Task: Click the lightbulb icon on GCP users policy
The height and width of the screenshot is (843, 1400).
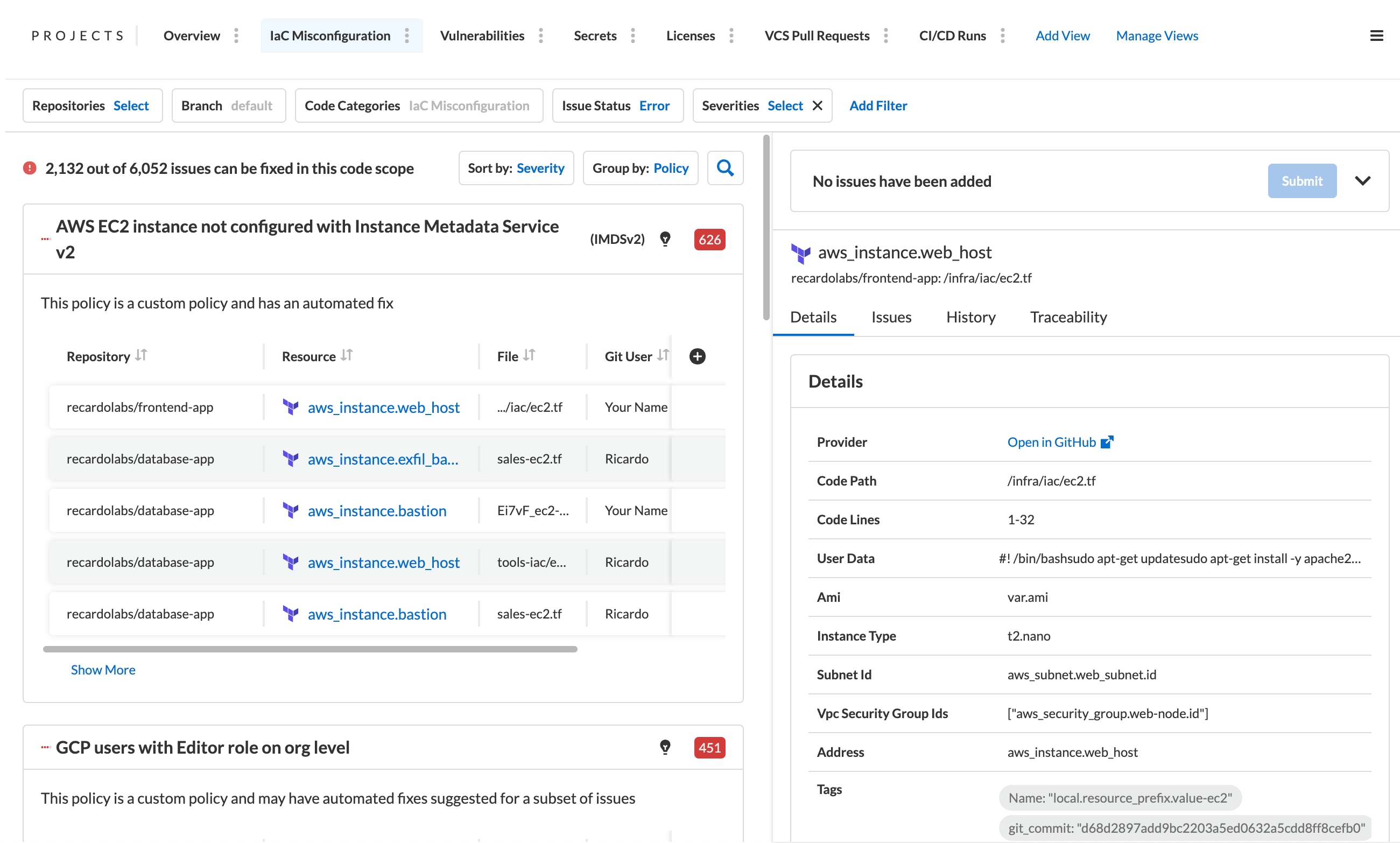Action: pos(665,747)
